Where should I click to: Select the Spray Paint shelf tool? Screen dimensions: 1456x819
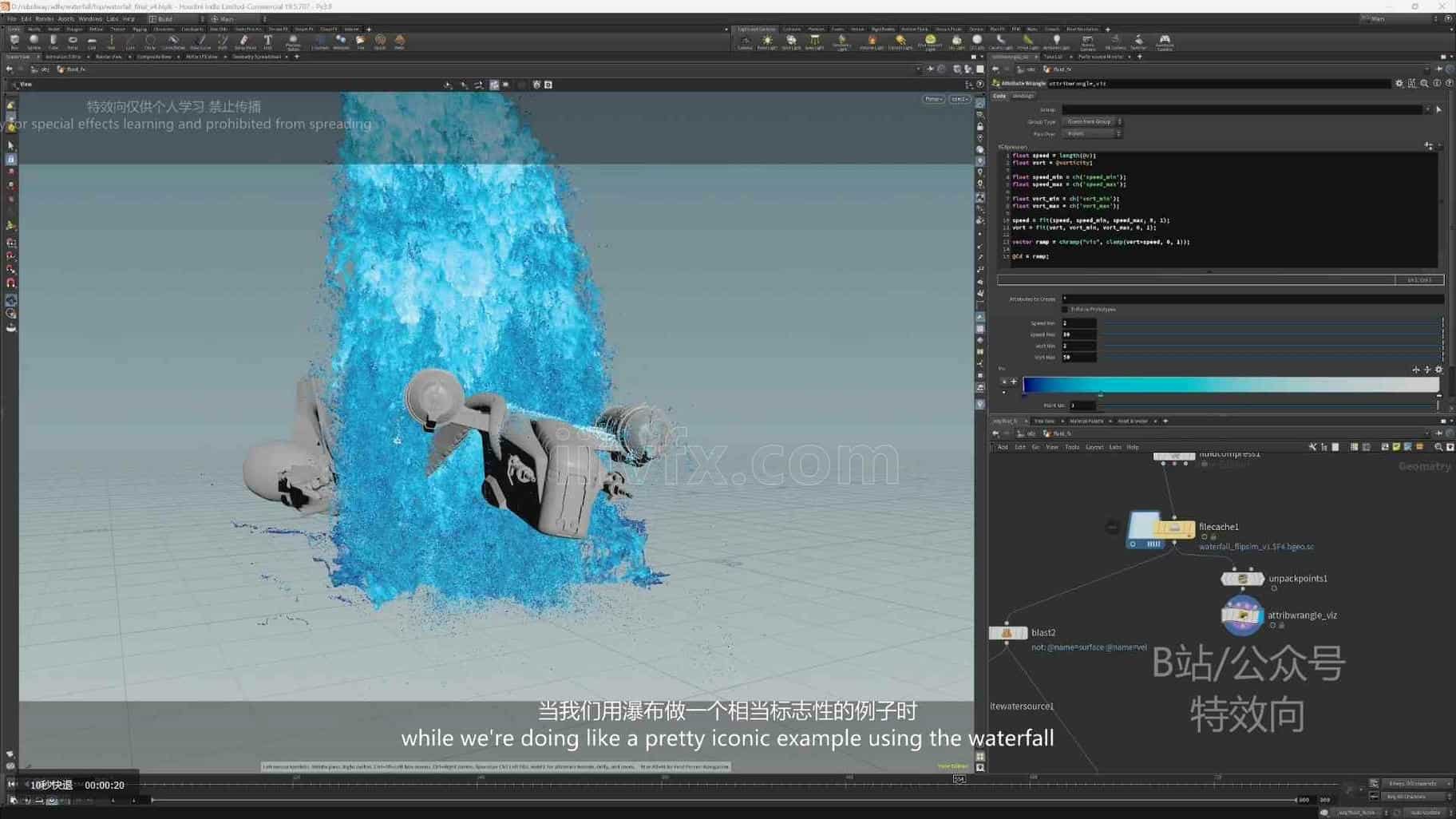pos(245,41)
